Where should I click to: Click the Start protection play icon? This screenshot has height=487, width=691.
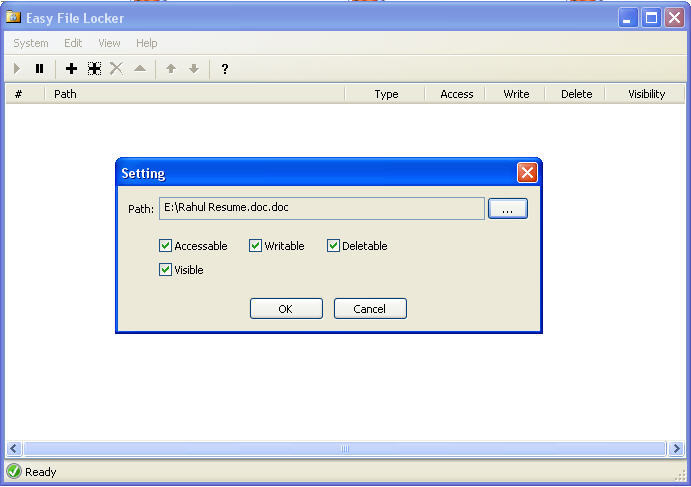(17, 69)
